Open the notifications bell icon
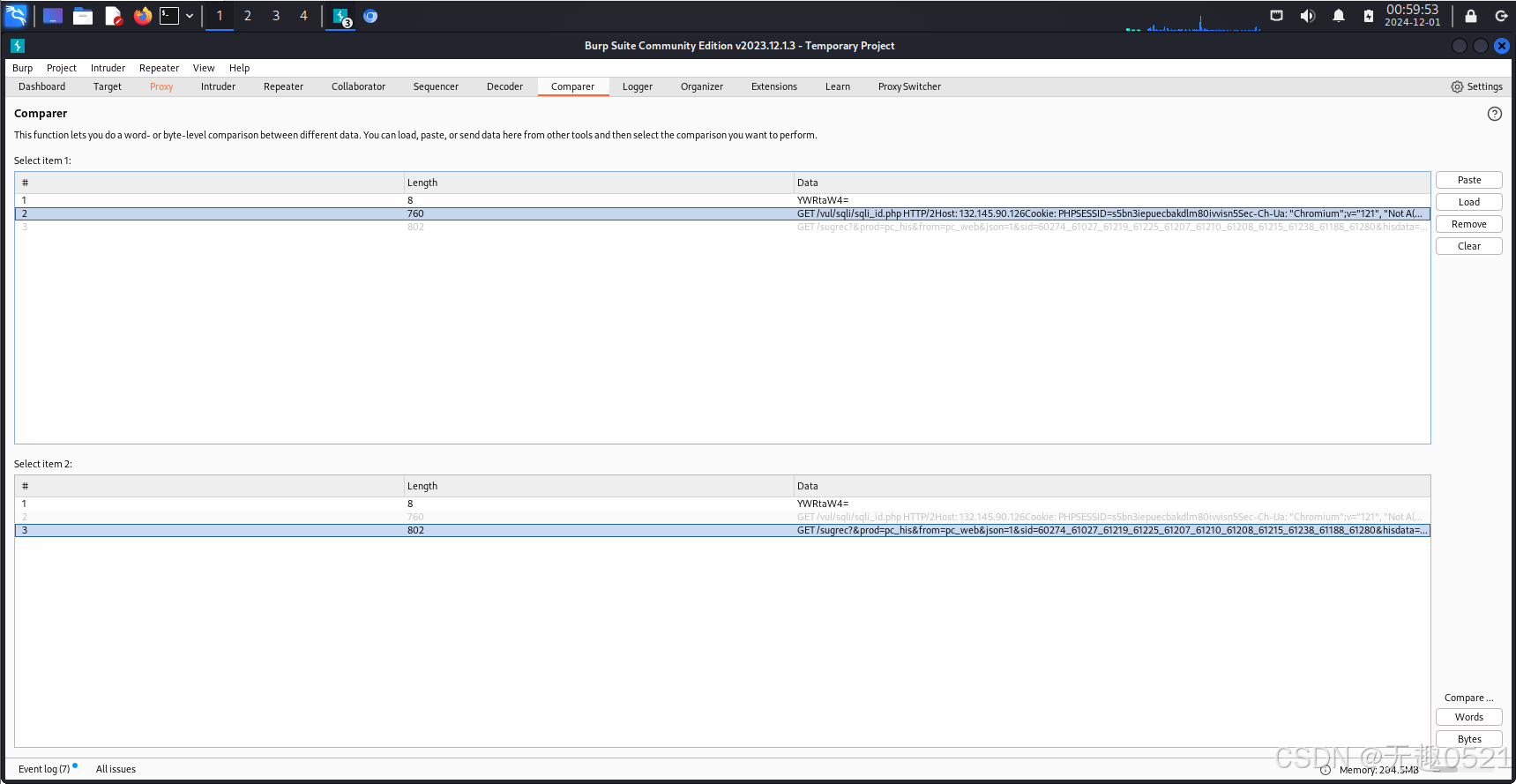 pyautogui.click(x=1338, y=16)
